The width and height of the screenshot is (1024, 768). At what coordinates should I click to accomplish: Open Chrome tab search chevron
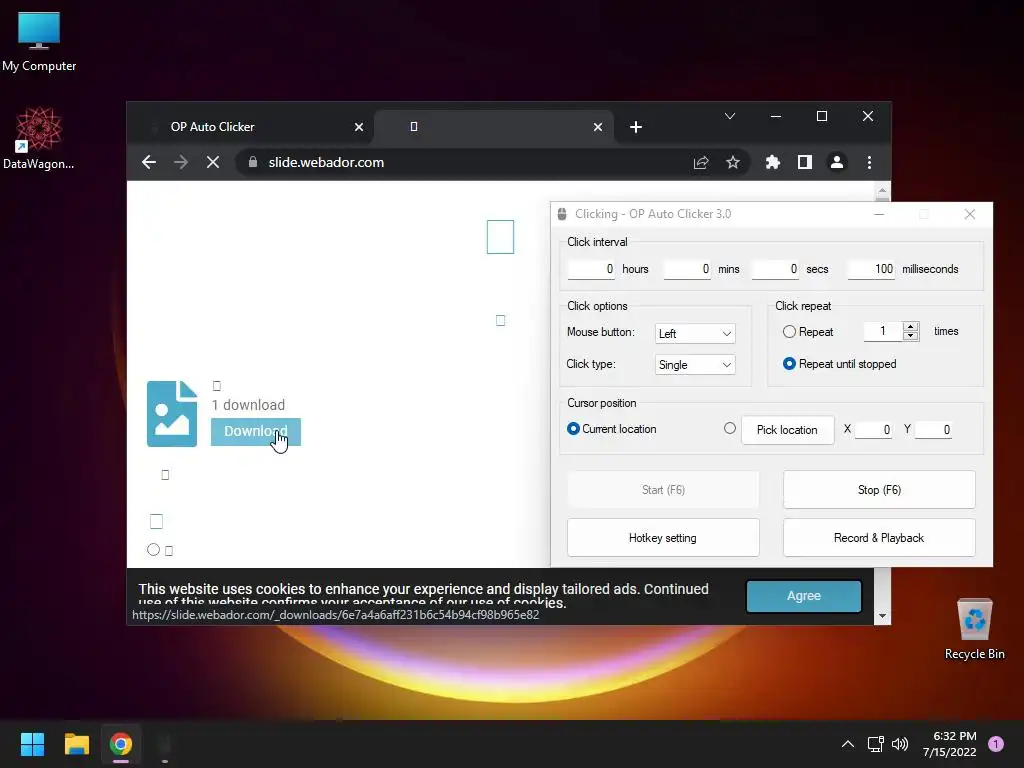click(x=730, y=116)
